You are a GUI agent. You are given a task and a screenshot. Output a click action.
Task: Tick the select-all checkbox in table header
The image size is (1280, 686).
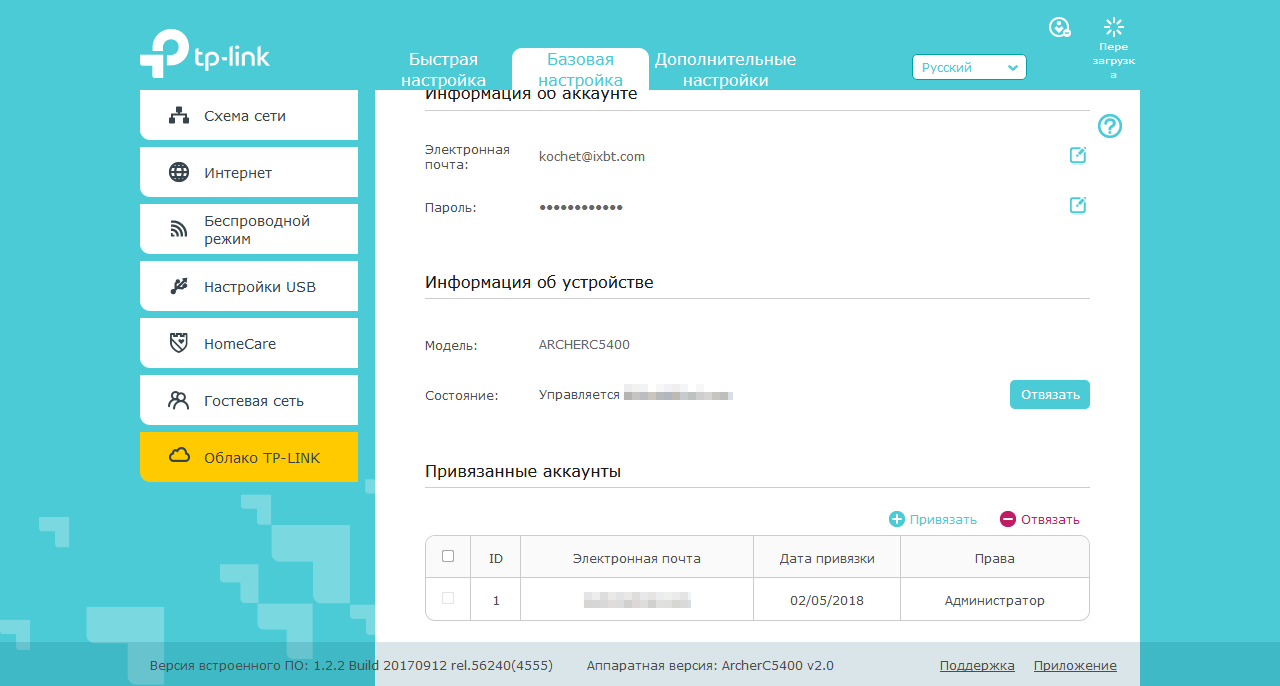click(448, 556)
